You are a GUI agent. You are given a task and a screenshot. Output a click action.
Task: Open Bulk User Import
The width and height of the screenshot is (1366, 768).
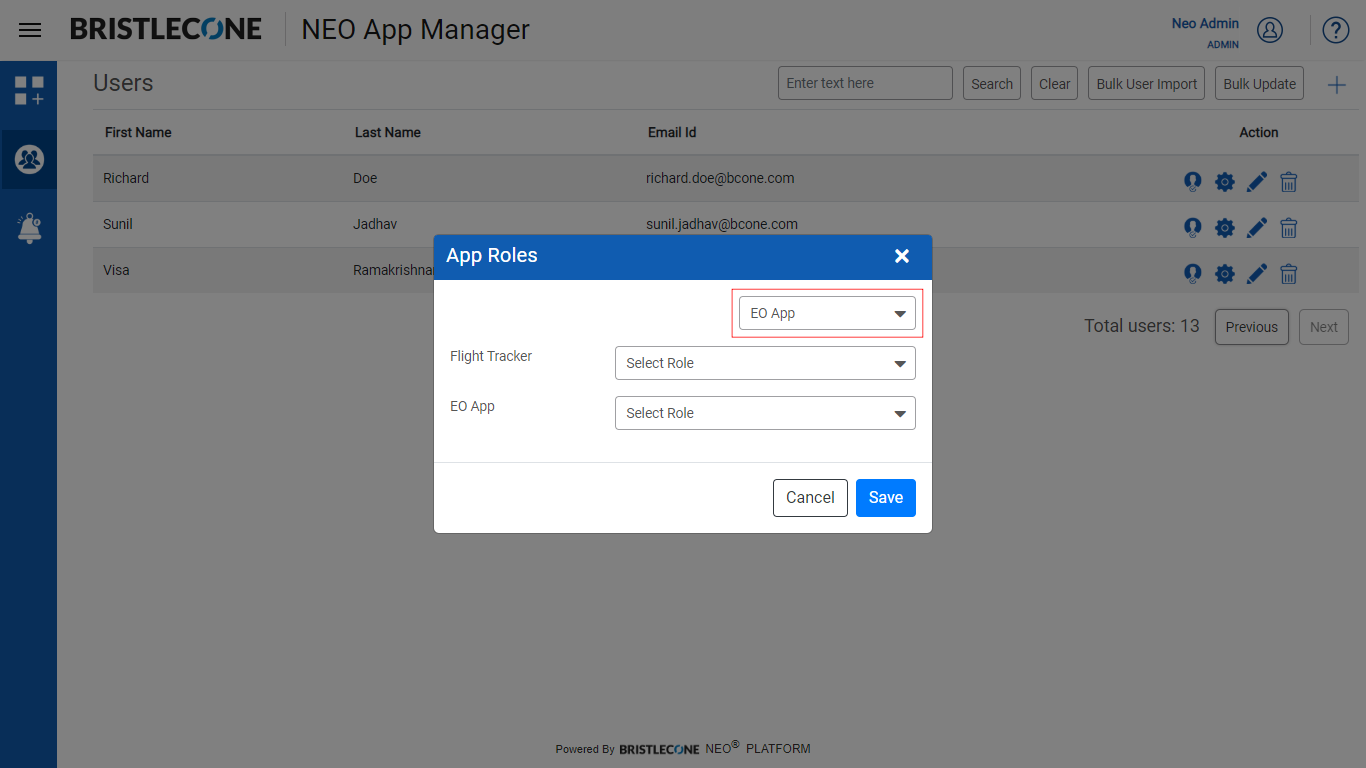(x=1147, y=84)
